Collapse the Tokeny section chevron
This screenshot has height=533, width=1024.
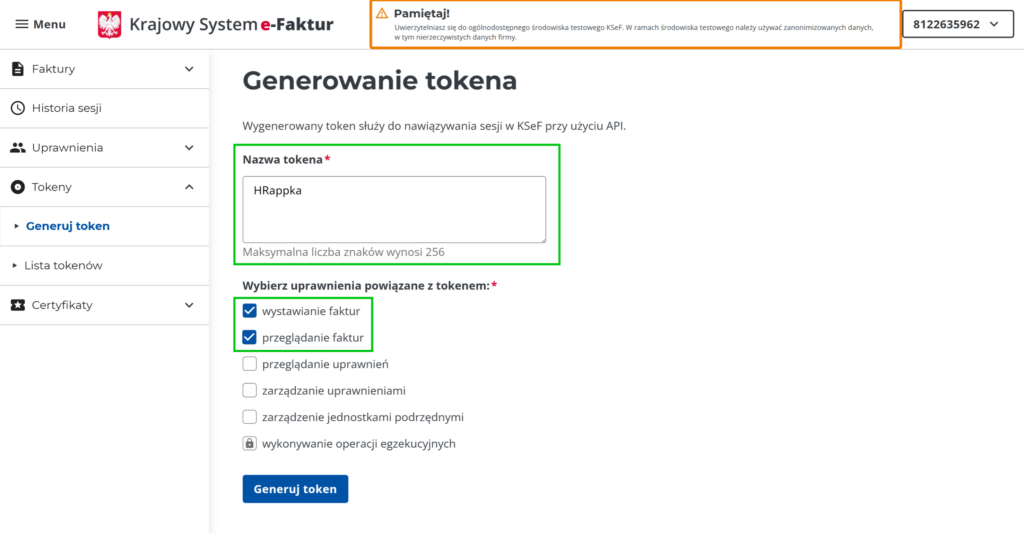point(190,187)
